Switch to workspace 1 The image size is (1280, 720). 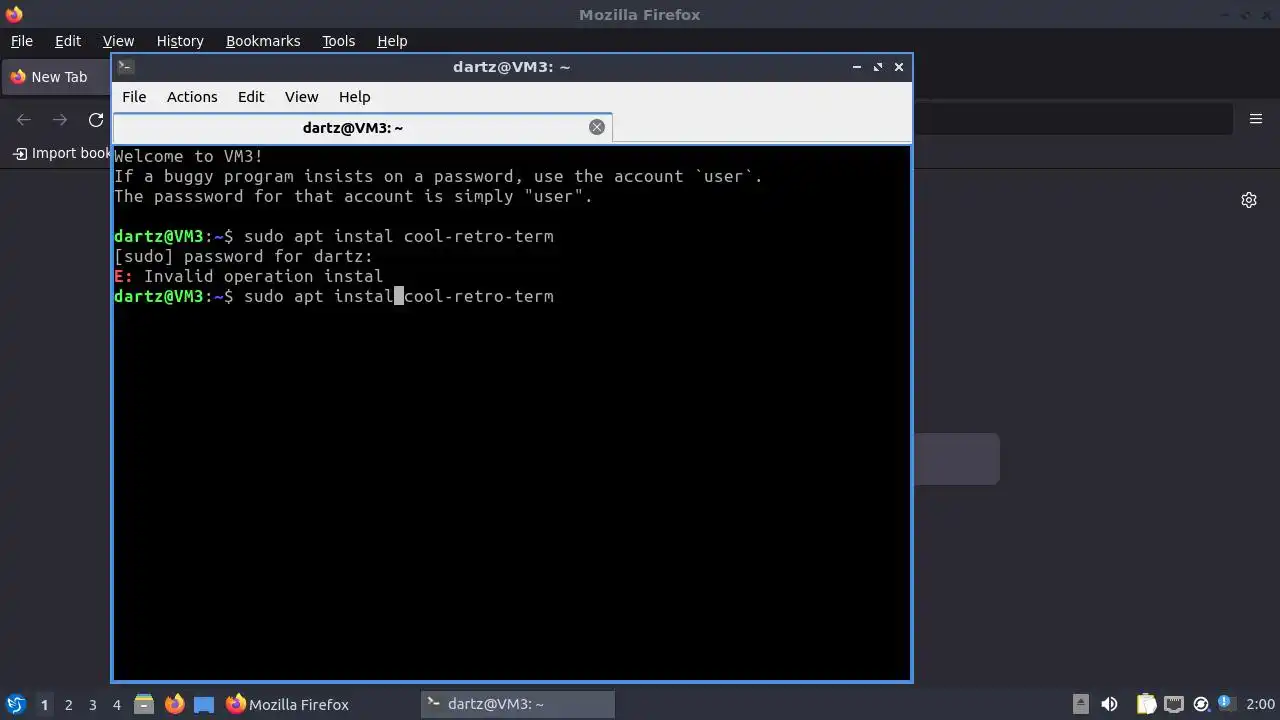click(x=44, y=705)
